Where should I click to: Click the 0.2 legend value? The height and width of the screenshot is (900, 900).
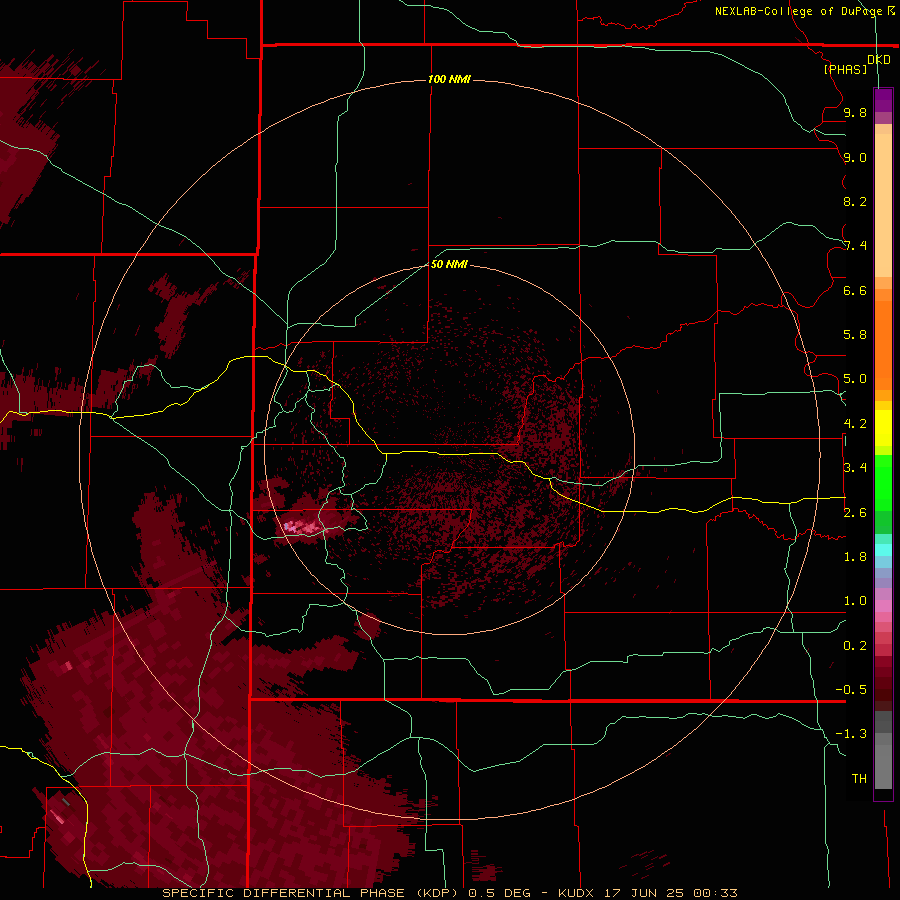coord(855,645)
